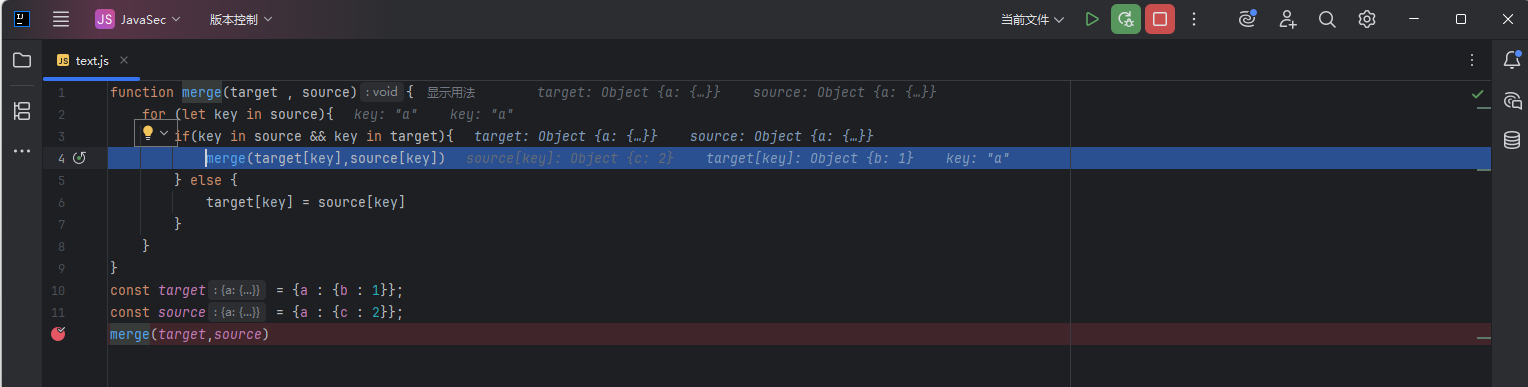The width and height of the screenshot is (1528, 387).
Task: Toggle the breakpoint on line 12
Action: coord(58,334)
